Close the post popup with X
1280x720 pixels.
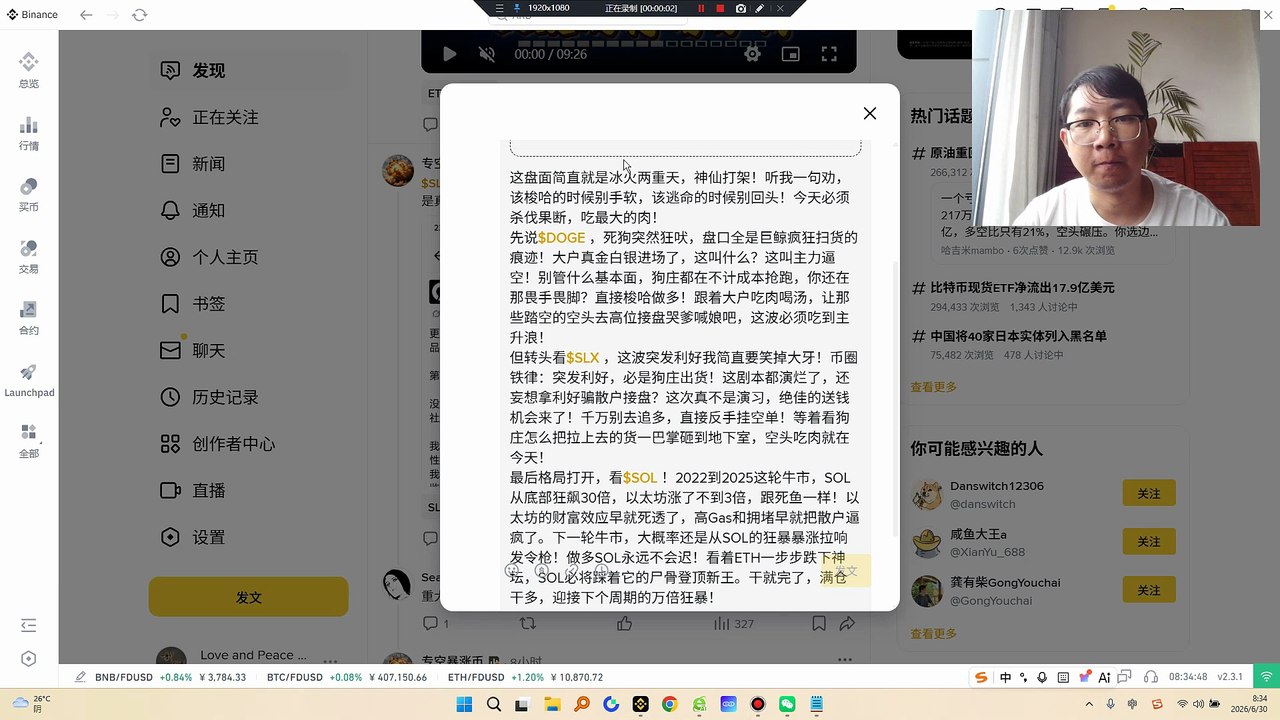(x=870, y=113)
